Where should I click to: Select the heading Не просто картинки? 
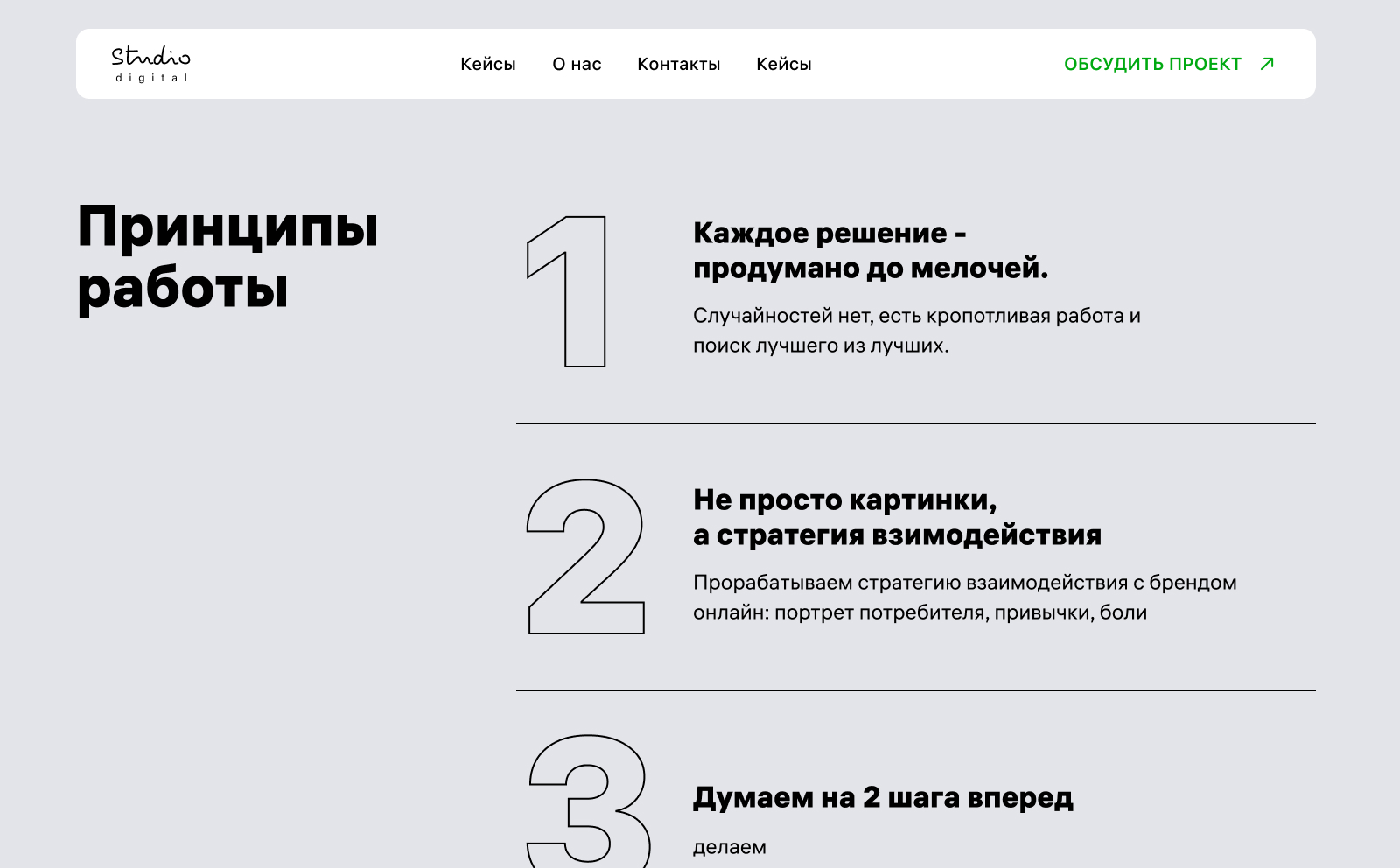[899, 518]
